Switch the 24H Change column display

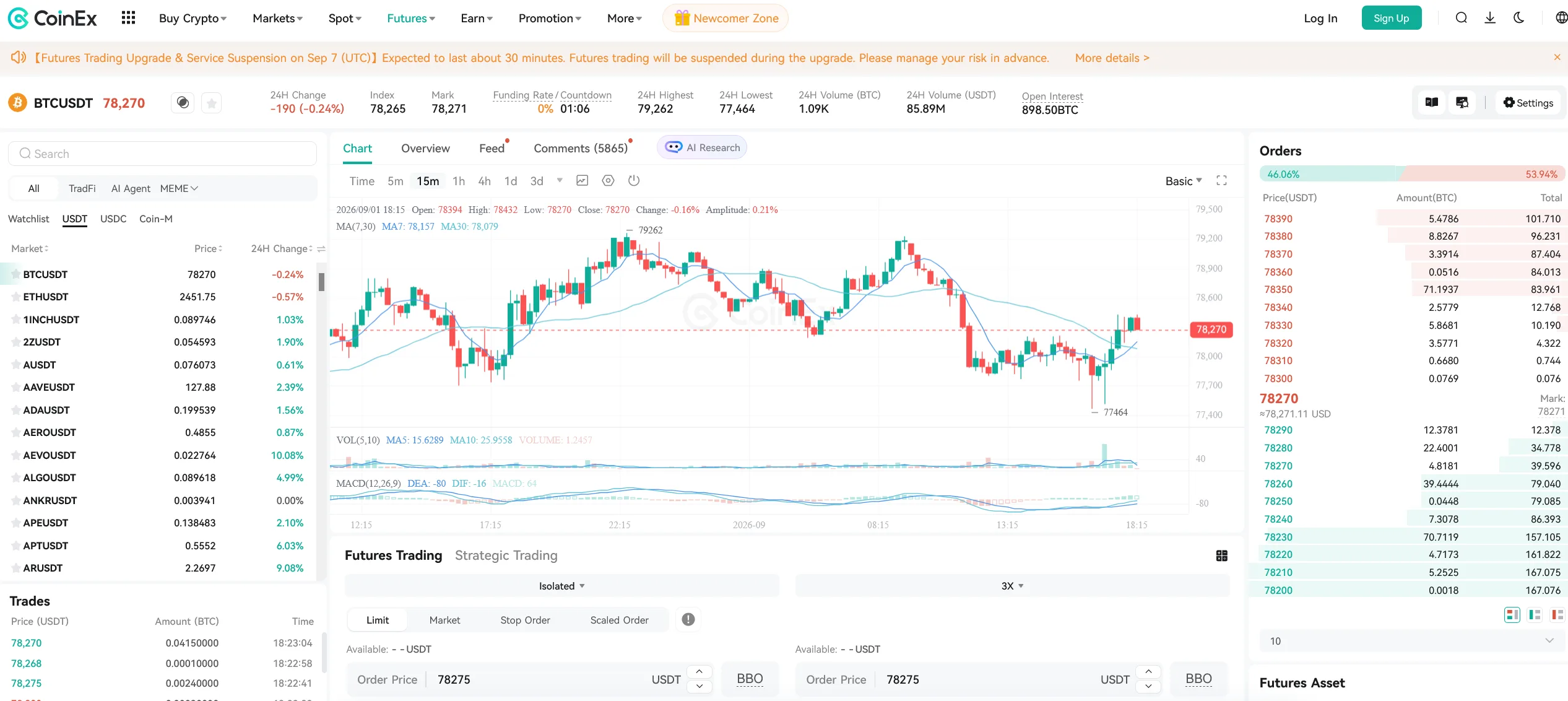[321, 249]
